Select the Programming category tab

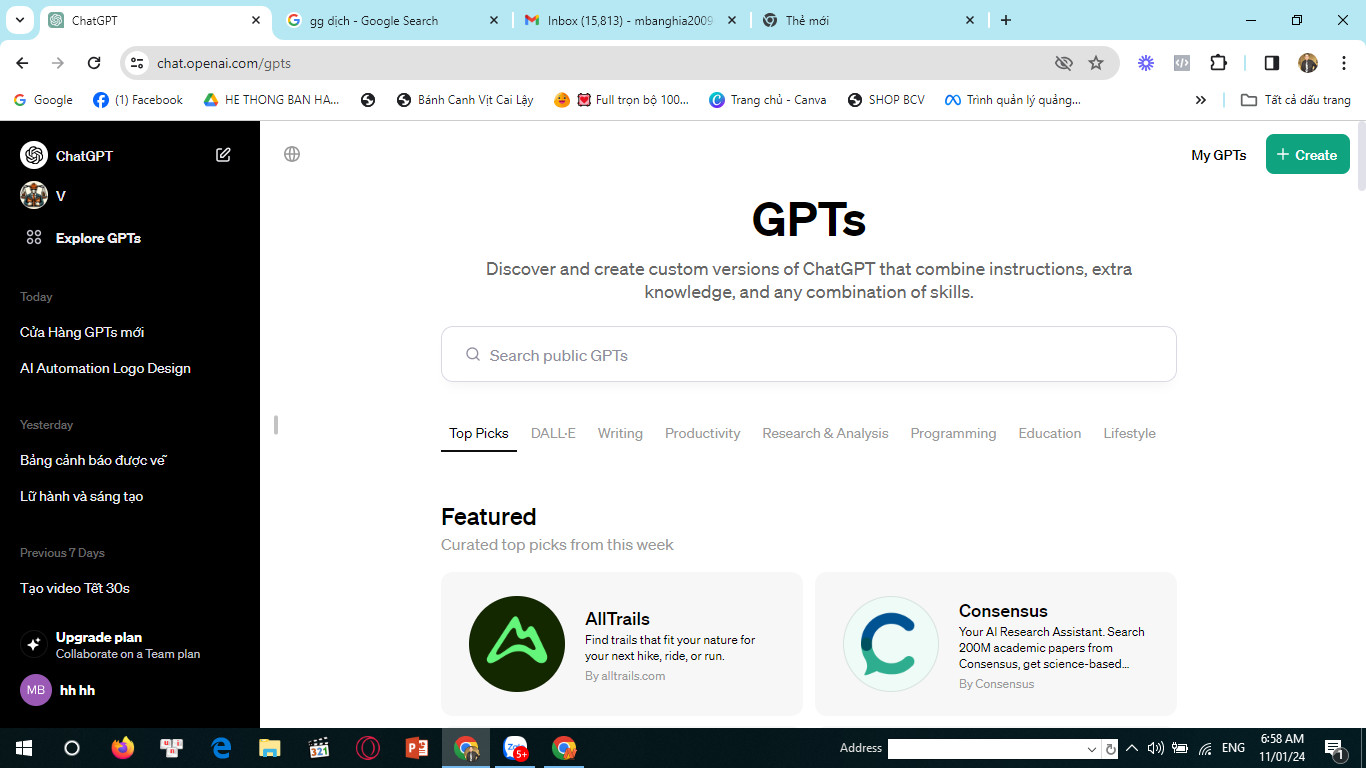tap(953, 433)
